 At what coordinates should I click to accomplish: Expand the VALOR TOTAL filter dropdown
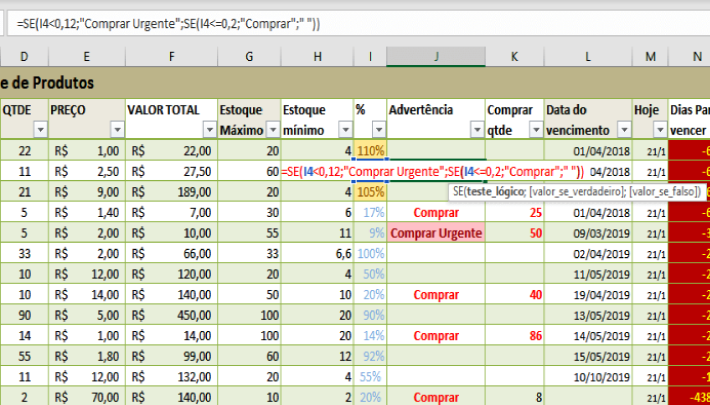point(208,130)
